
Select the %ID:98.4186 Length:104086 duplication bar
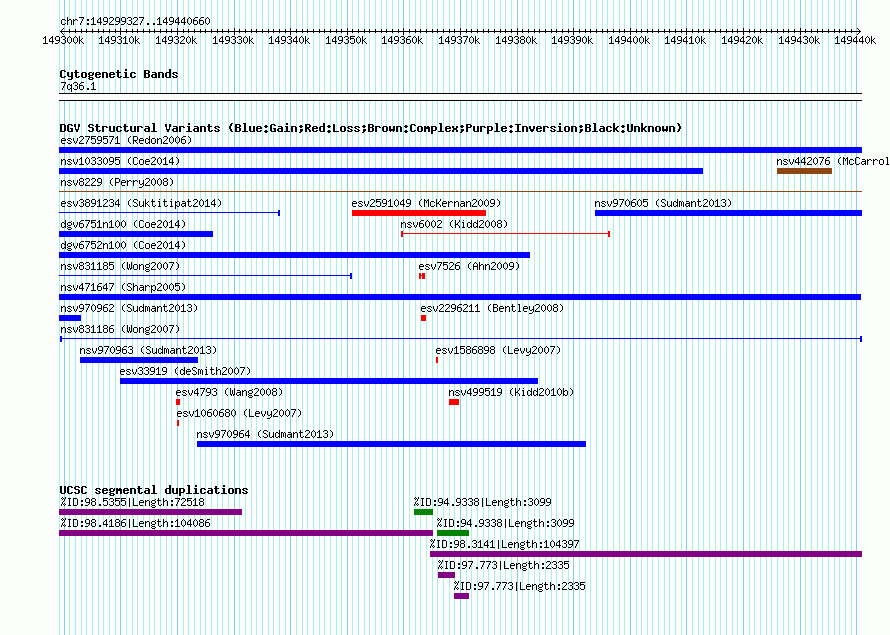(246, 533)
